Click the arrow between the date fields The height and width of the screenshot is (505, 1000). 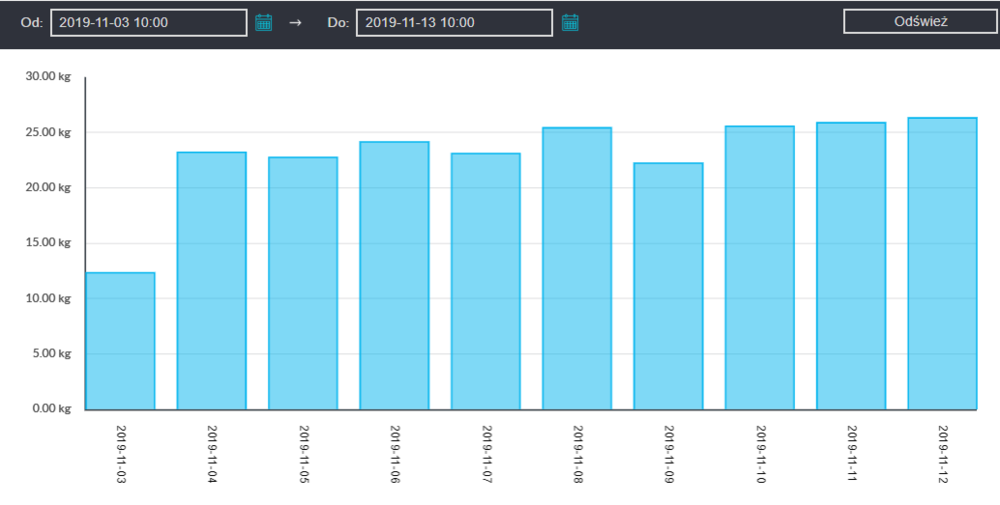point(295,23)
